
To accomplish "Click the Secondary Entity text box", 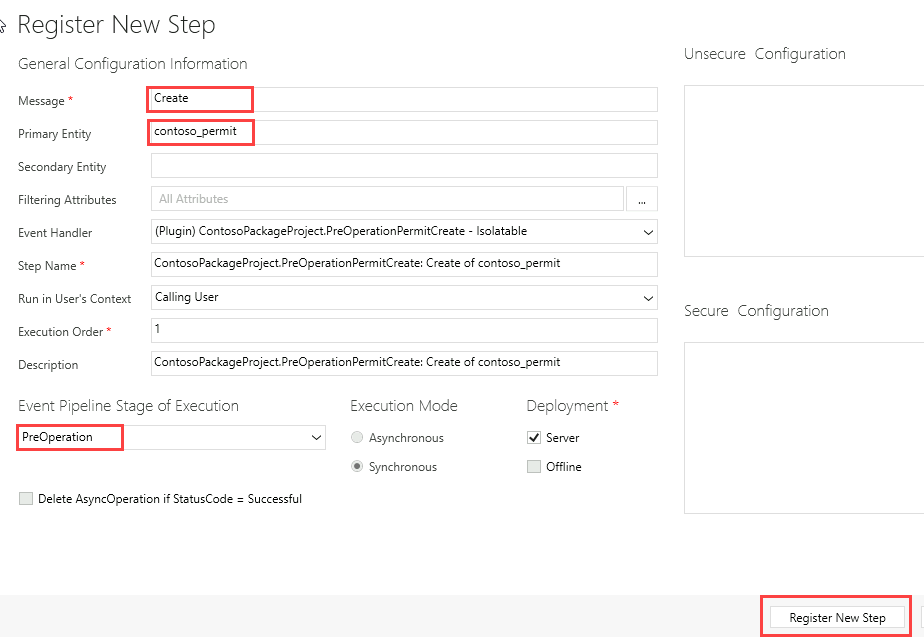I will tap(404, 166).
